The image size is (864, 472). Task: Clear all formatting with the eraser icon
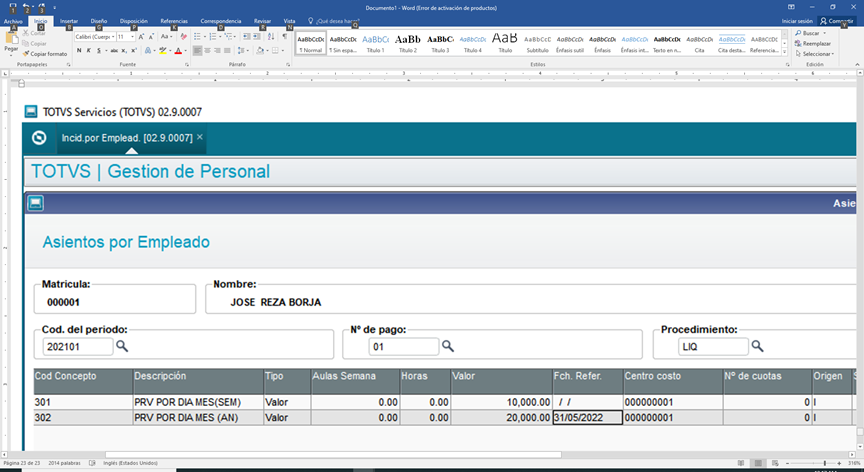[183, 36]
